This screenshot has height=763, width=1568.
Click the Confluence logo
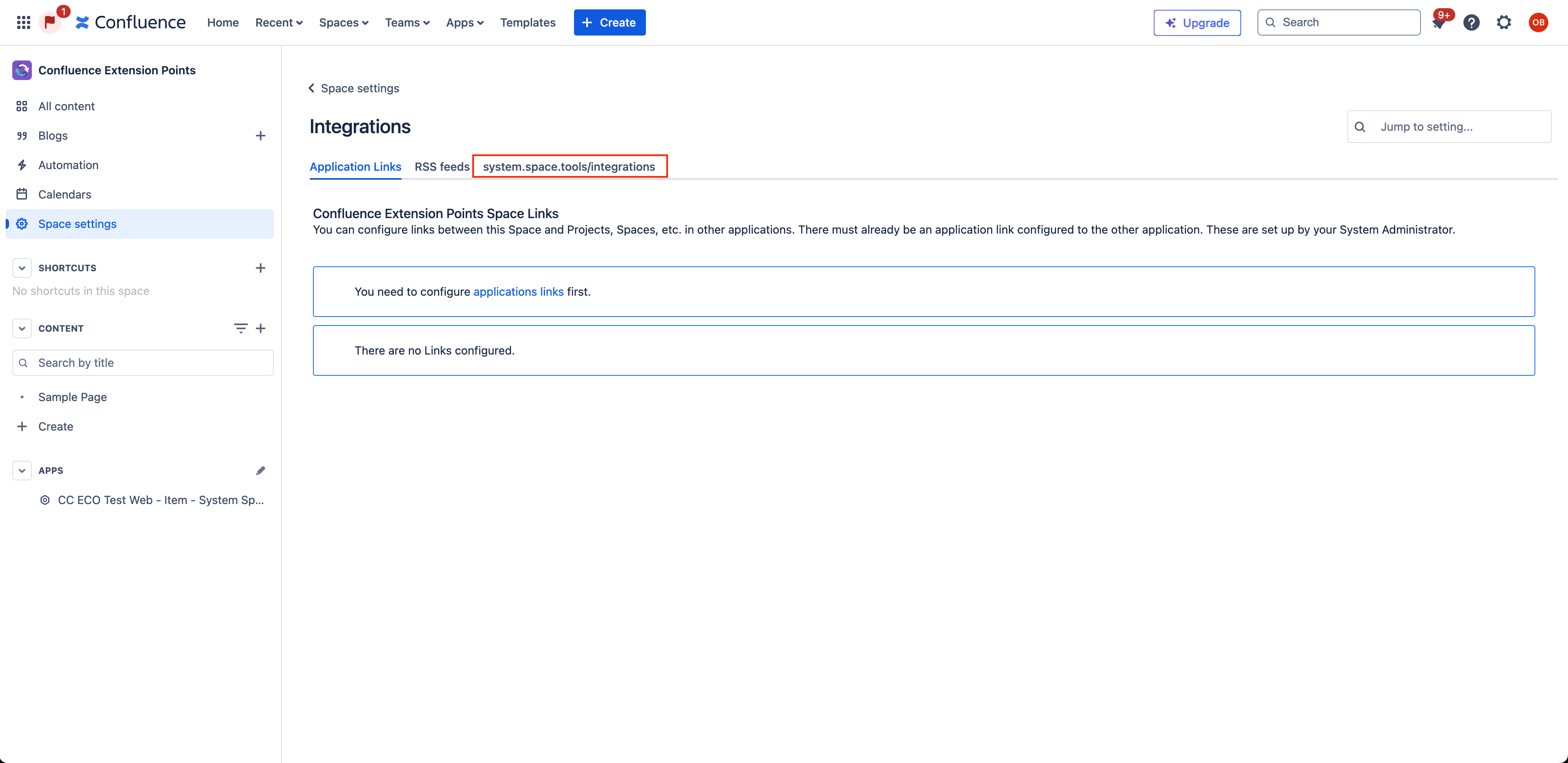click(x=131, y=22)
